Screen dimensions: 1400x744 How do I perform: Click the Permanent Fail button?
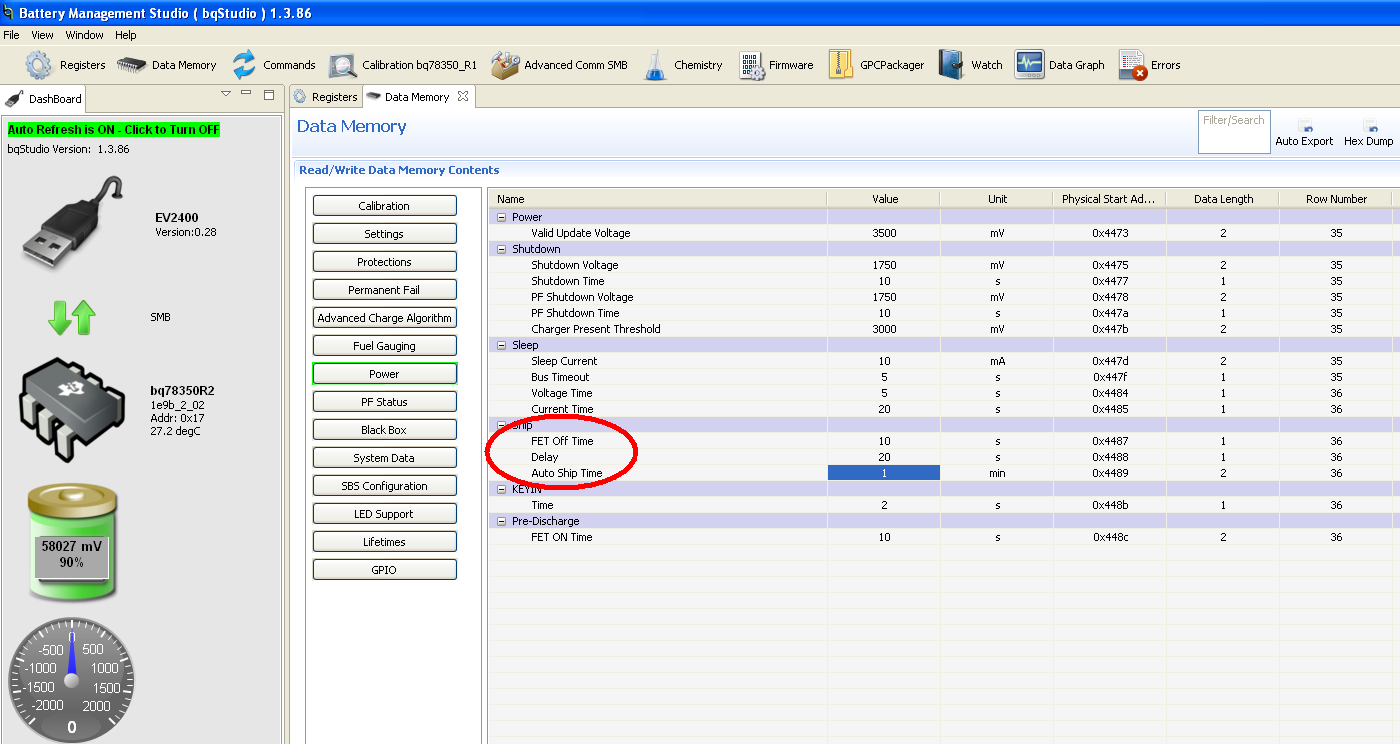click(385, 290)
